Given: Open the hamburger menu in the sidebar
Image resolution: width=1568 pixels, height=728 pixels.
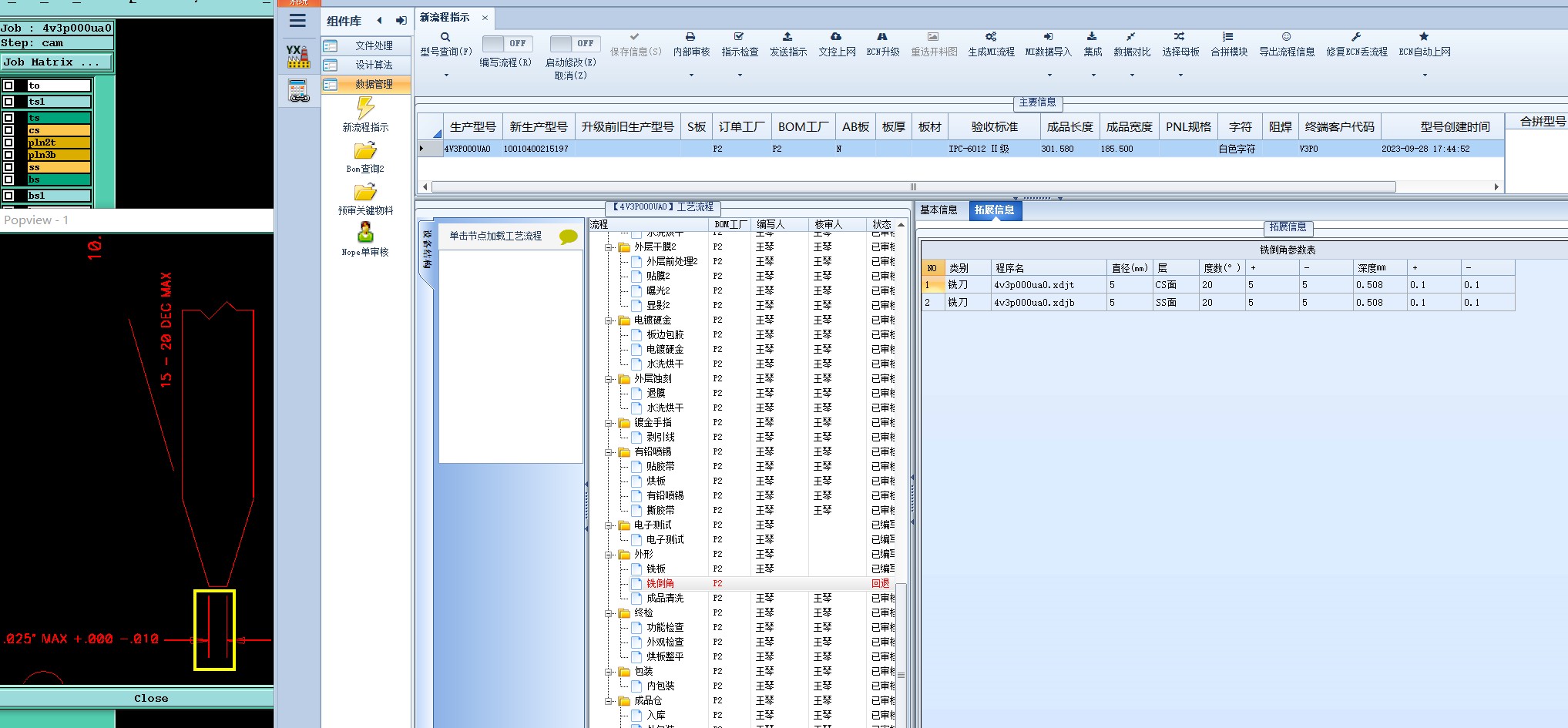Looking at the screenshot, I should tap(297, 21).
